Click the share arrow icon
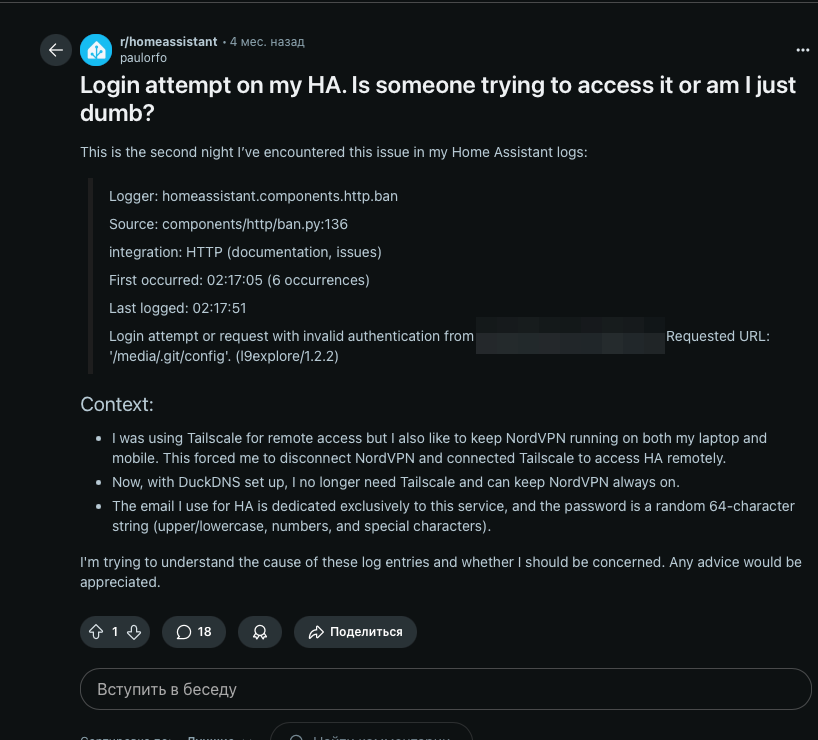Viewport: 818px width, 740px height. pos(317,632)
